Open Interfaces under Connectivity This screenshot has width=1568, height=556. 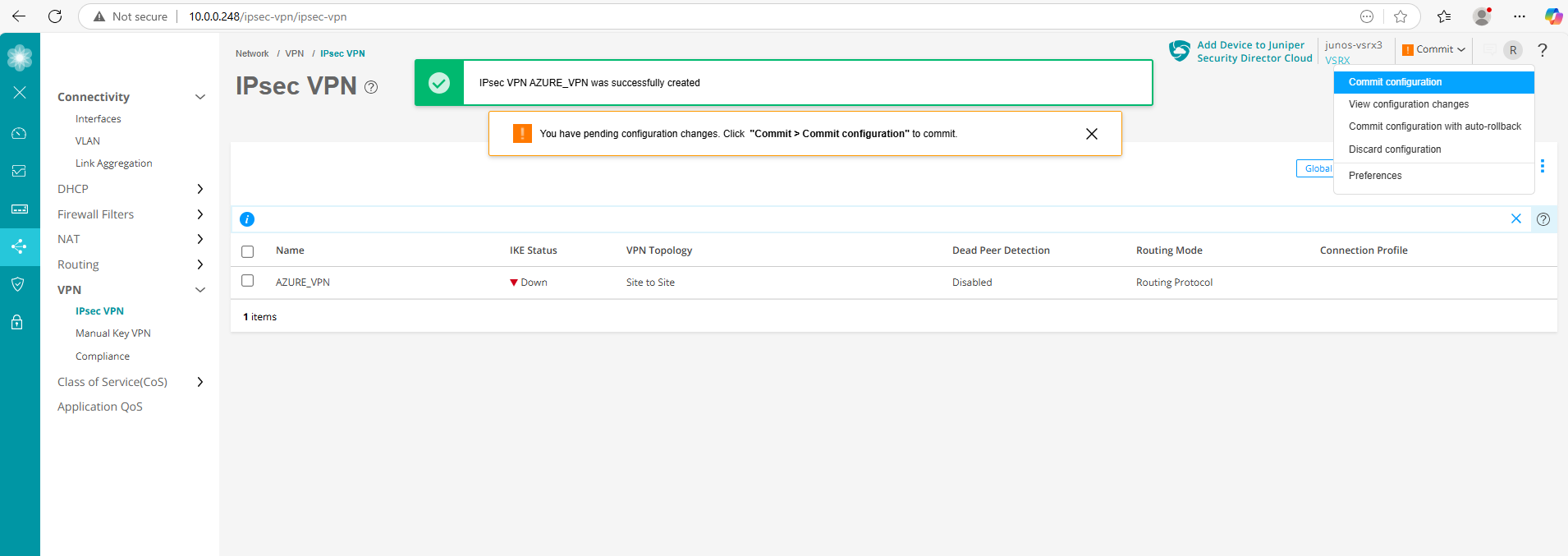pos(99,119)
